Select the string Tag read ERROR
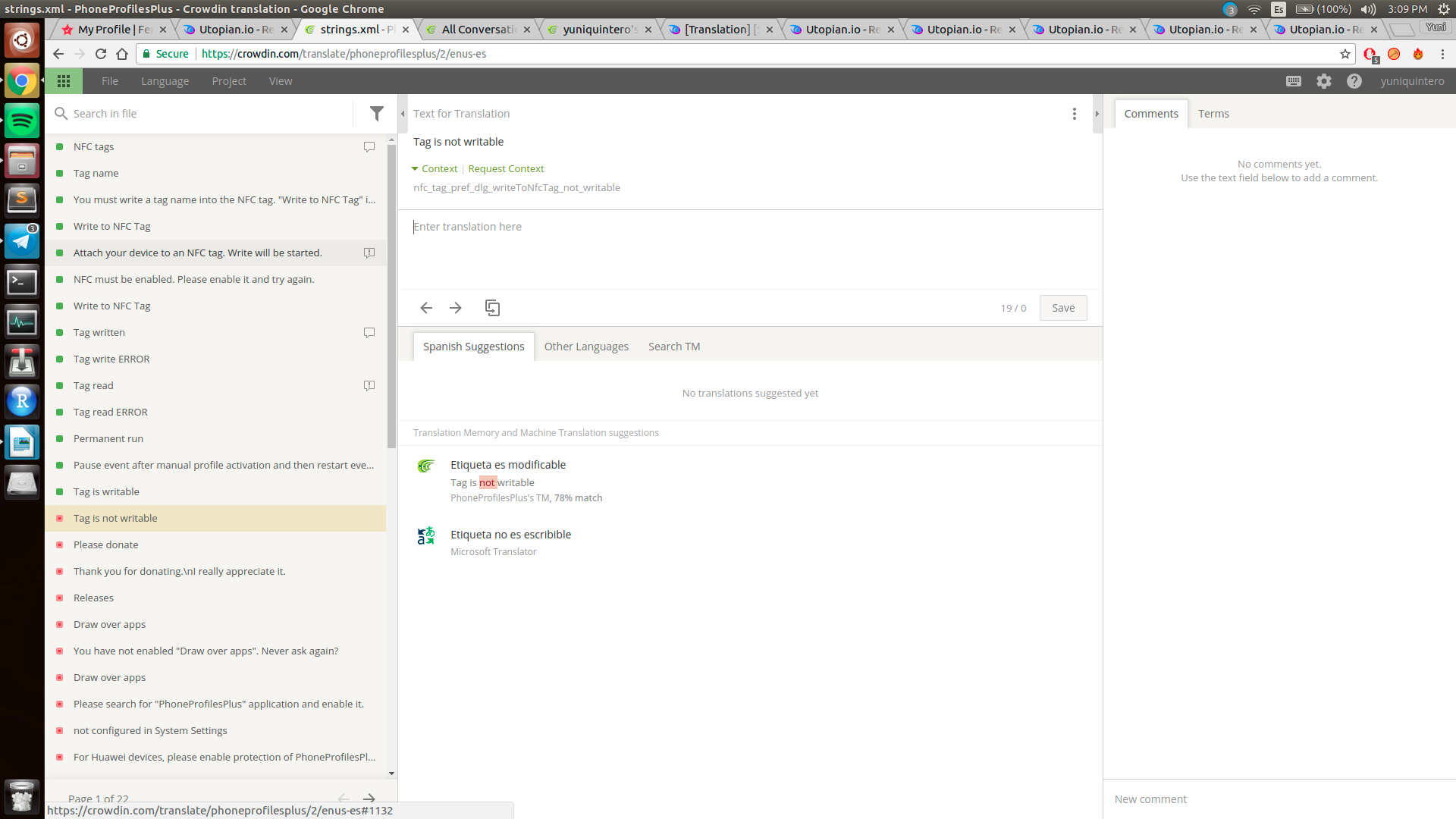This screenshot has height=819, width=1456. (215, 413)
